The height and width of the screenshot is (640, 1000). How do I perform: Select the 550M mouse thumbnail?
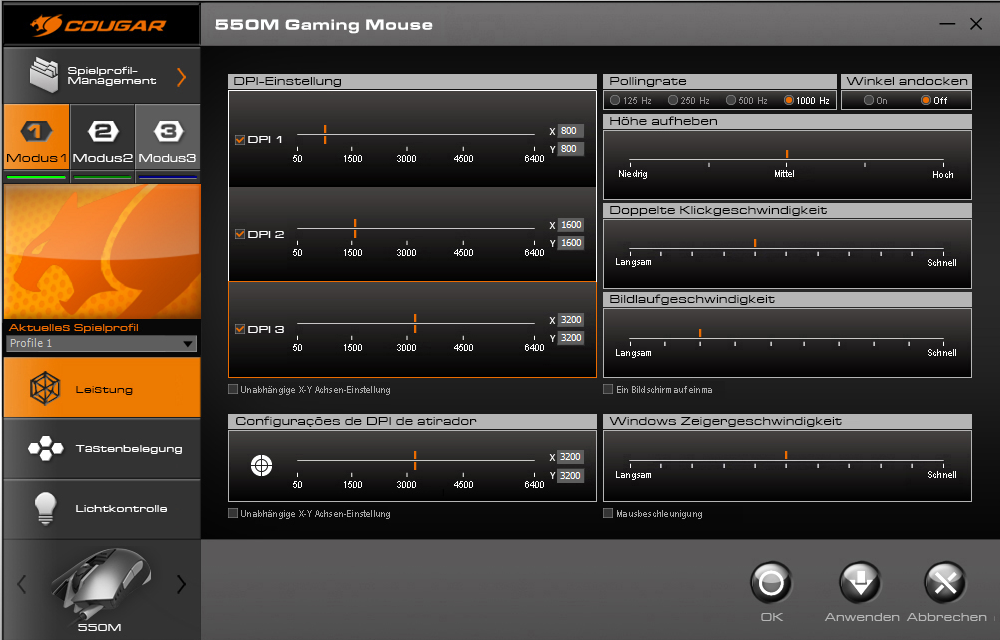point(101,583)
